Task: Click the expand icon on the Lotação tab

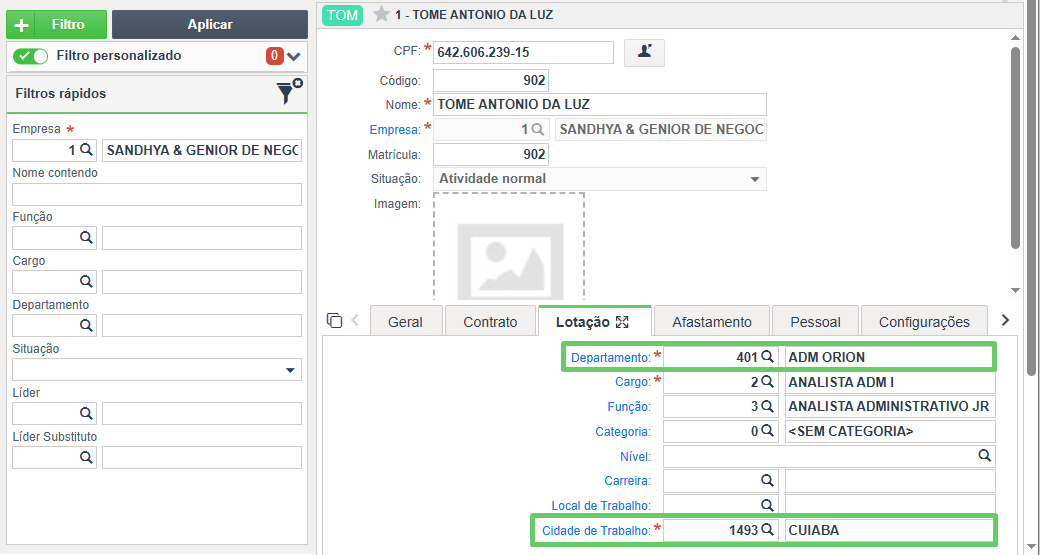Action: tap(621, 322)
